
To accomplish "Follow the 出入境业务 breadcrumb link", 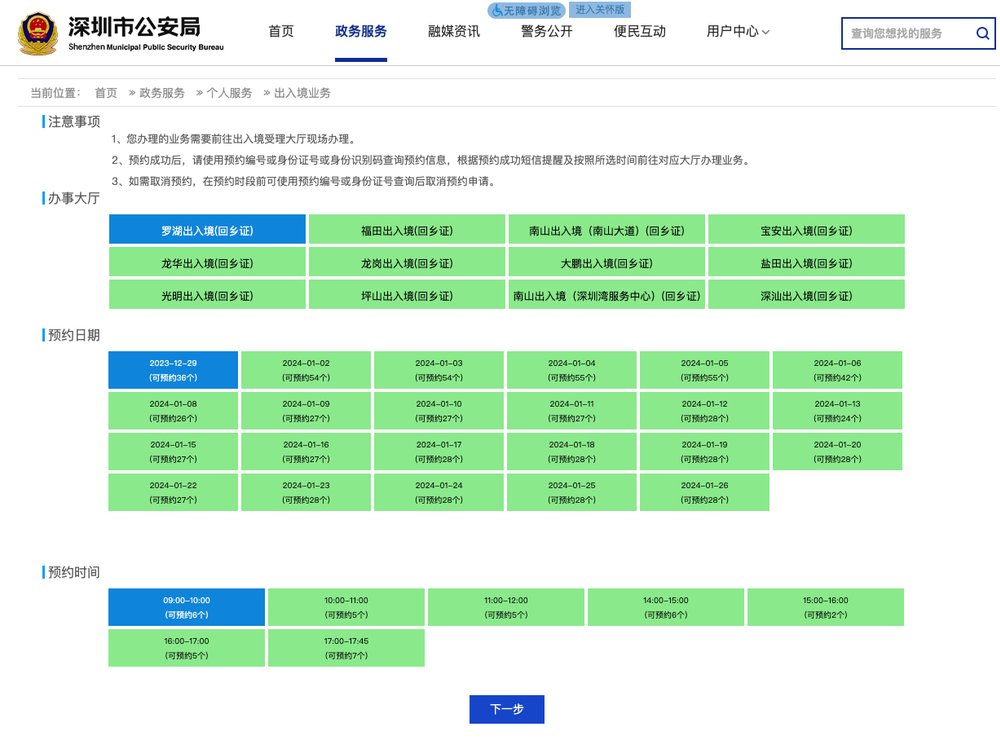I will click(x=298, y=92).
